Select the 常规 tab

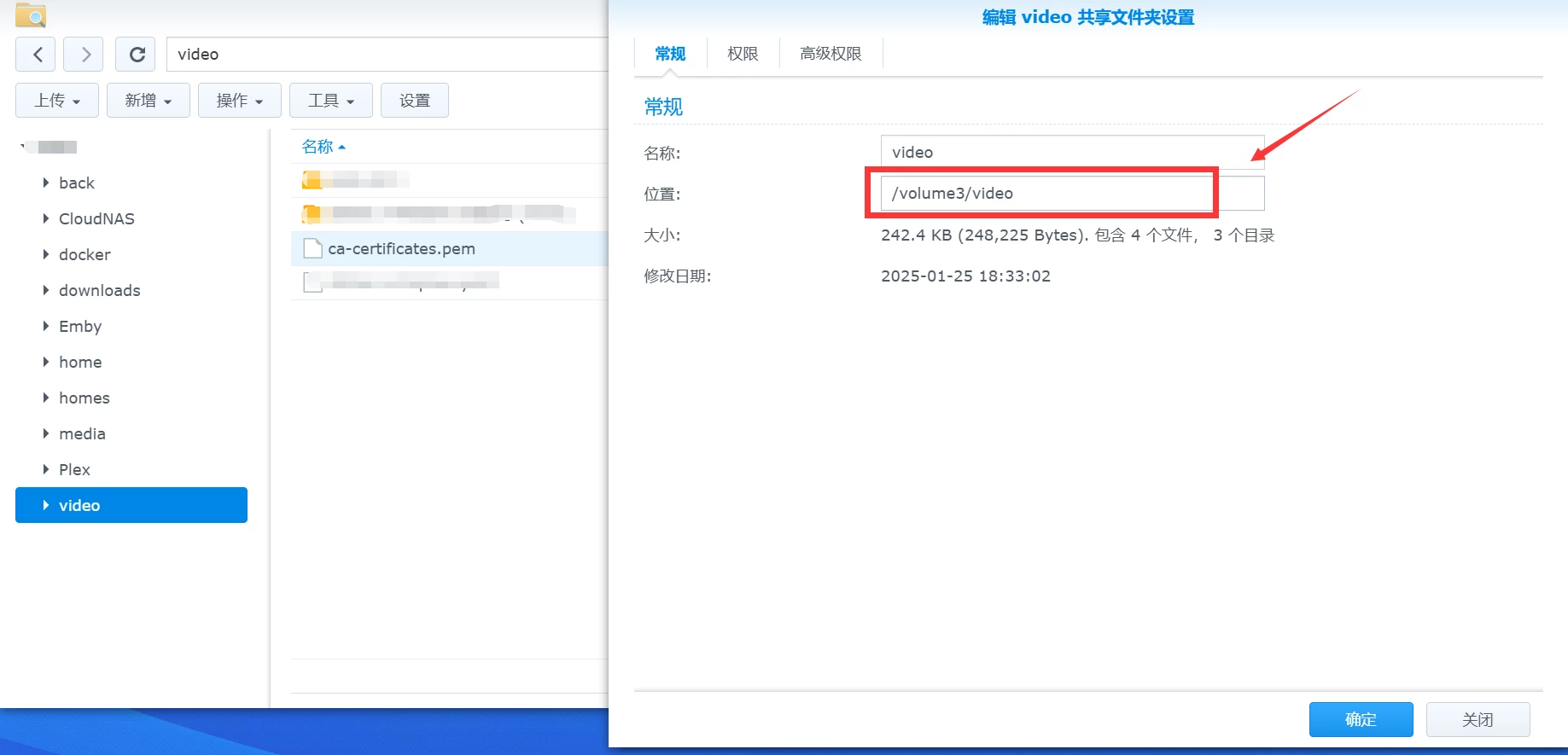pos(670,54)
